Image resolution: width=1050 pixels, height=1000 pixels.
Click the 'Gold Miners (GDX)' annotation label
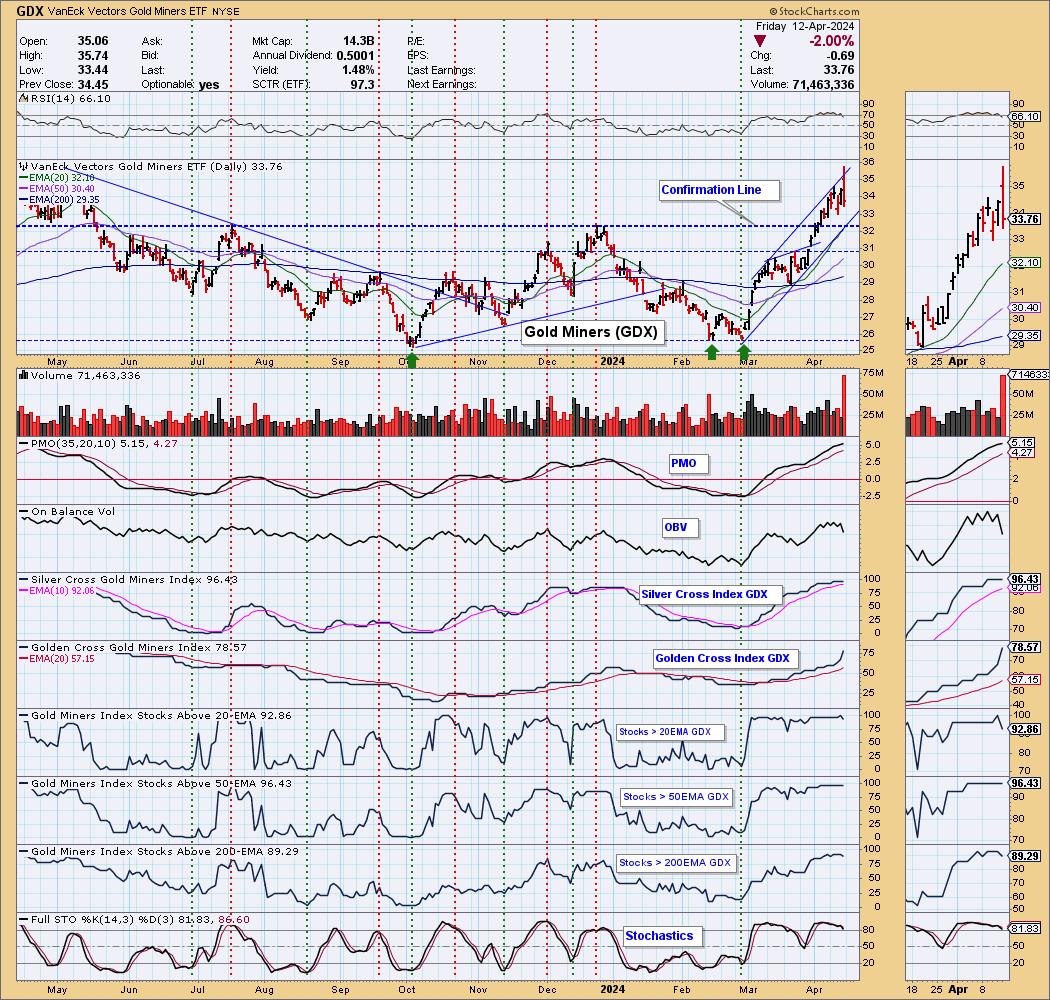click(x=591, y=332)
